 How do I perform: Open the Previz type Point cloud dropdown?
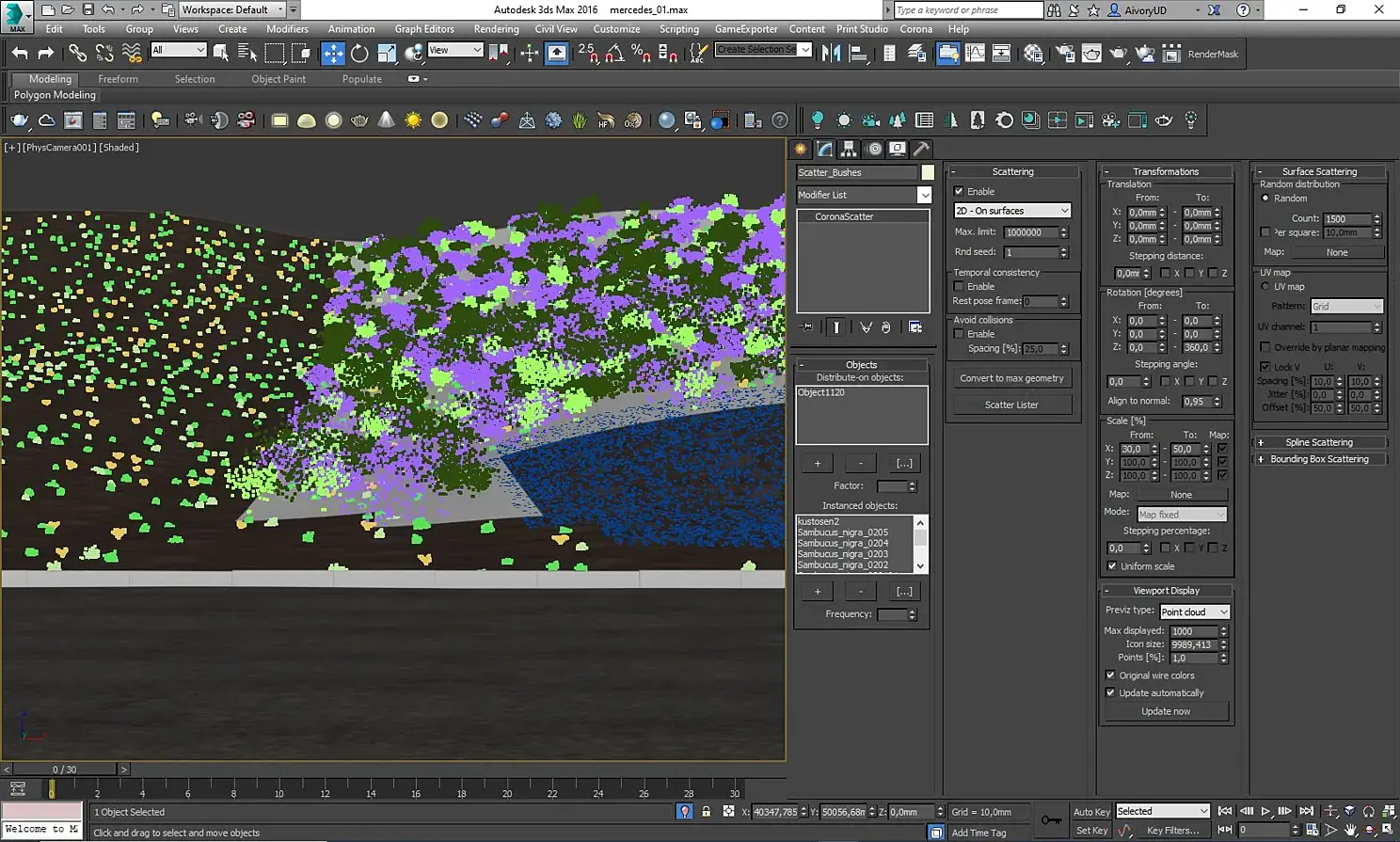(x=1194, y=612)
